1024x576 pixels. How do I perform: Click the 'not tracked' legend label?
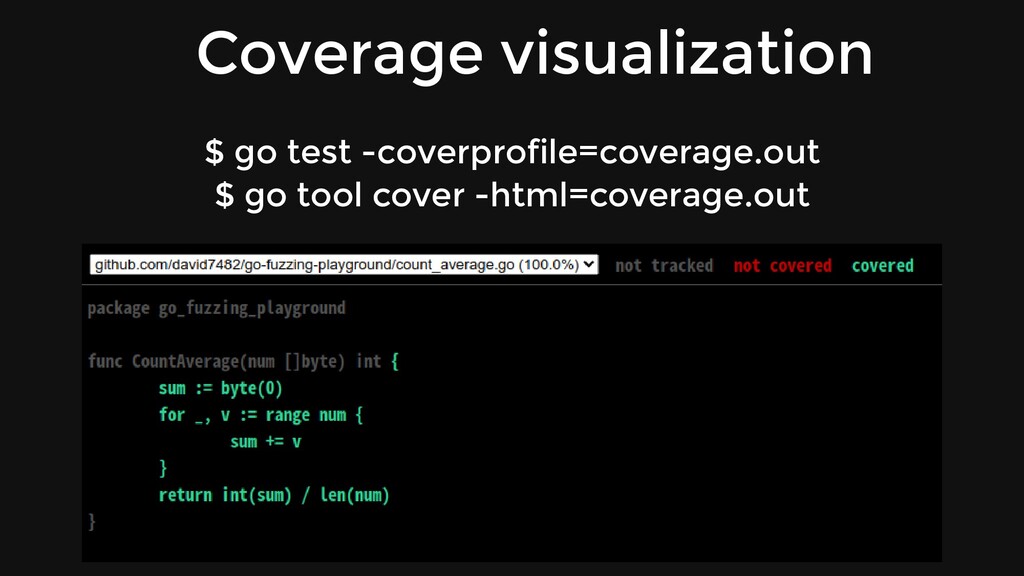664,266
